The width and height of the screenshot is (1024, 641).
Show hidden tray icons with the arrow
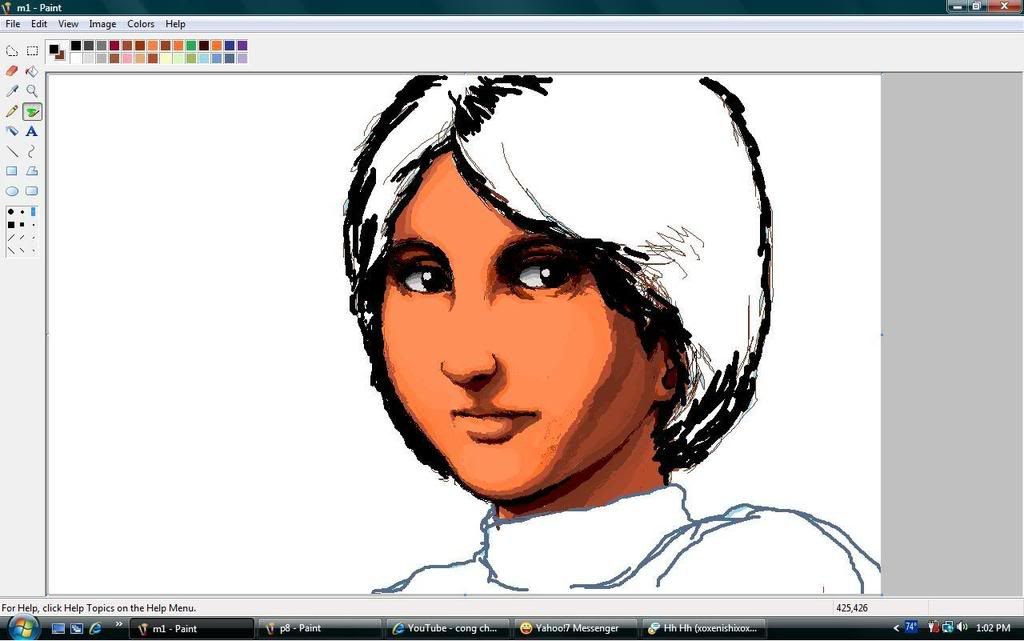click(x=896, y=628)
